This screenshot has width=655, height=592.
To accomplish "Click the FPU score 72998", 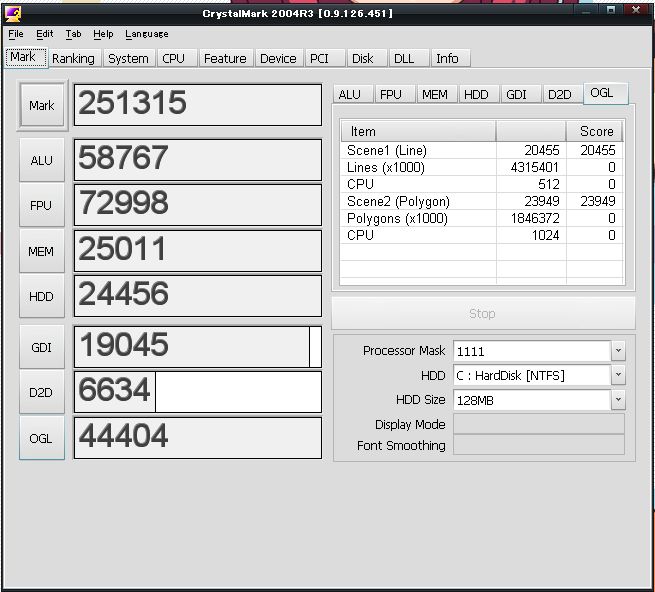I will (x=198, y=205).
